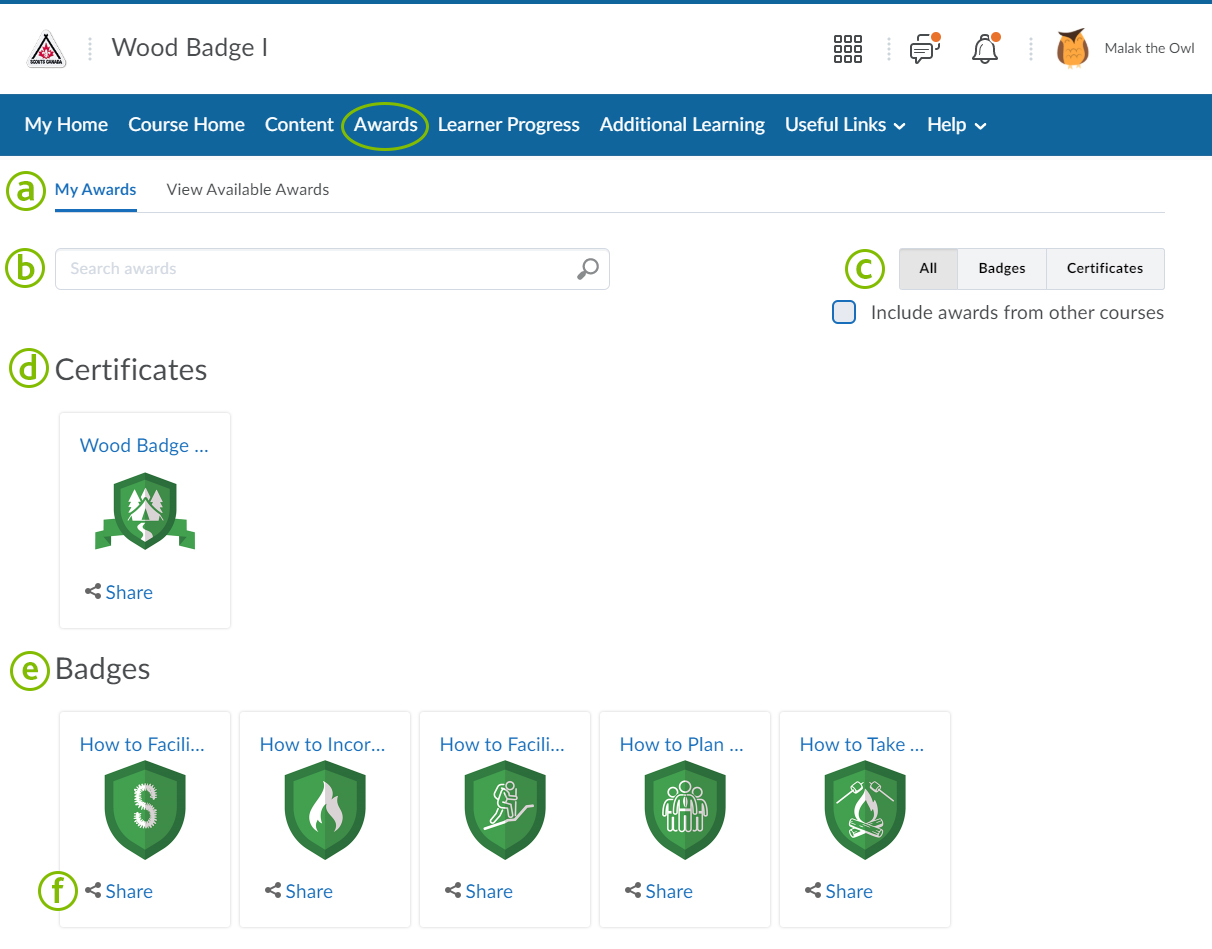
Task: Open the course selector grid icon
Action: [x=847, y=49]
